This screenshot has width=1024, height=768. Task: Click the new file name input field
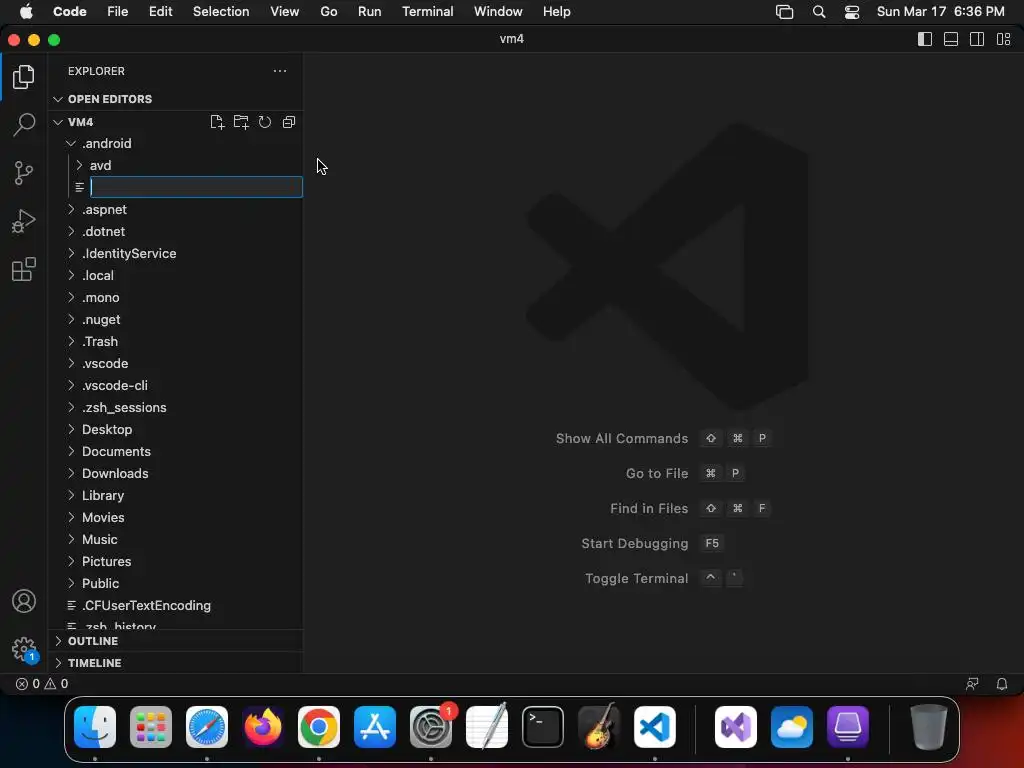point(197,187)
